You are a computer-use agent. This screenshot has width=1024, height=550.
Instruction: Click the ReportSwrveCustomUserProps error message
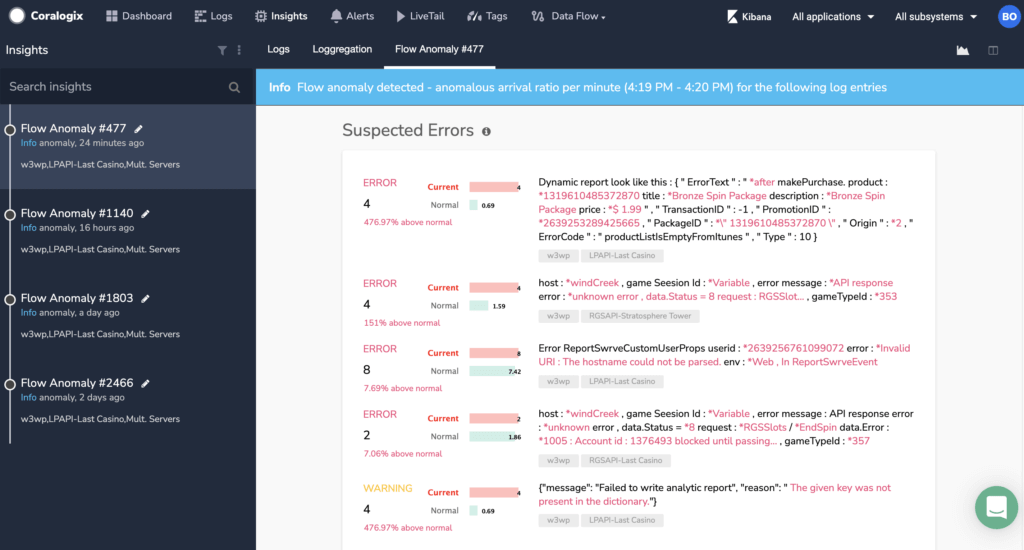[x=724, y=355]
